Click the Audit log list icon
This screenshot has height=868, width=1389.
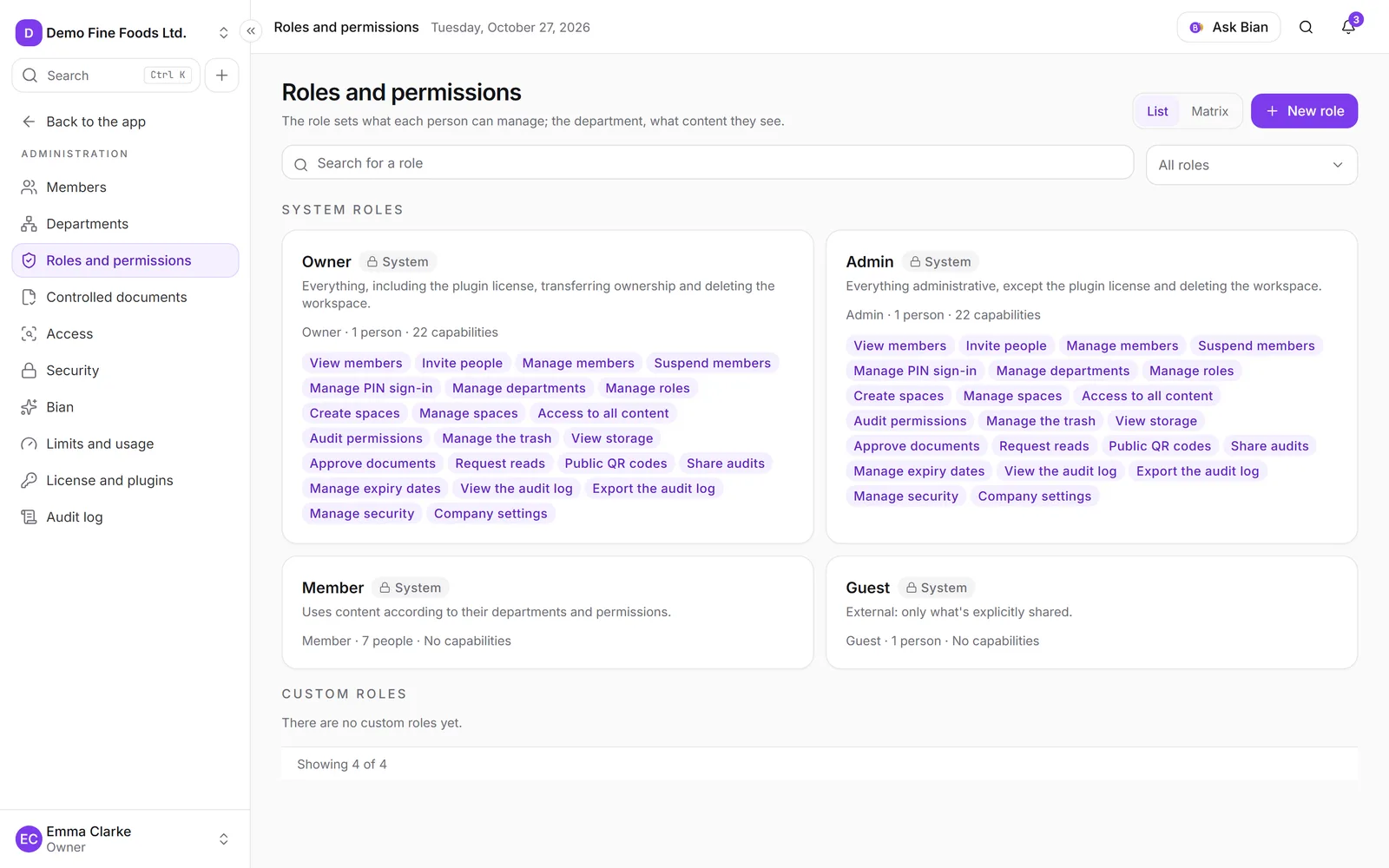tap(30, 517)
